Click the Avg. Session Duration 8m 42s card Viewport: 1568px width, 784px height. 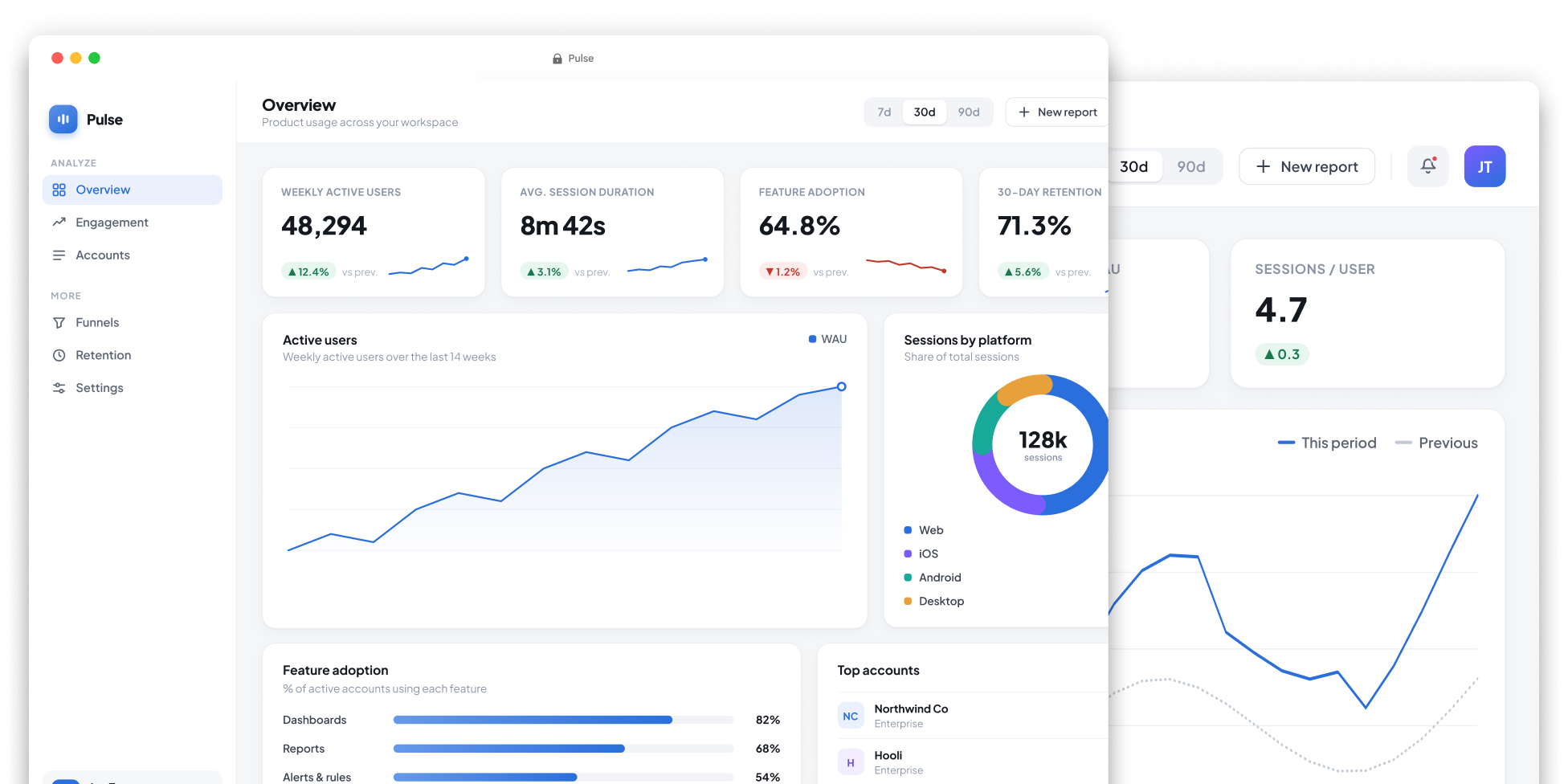[x=612, y=232]
